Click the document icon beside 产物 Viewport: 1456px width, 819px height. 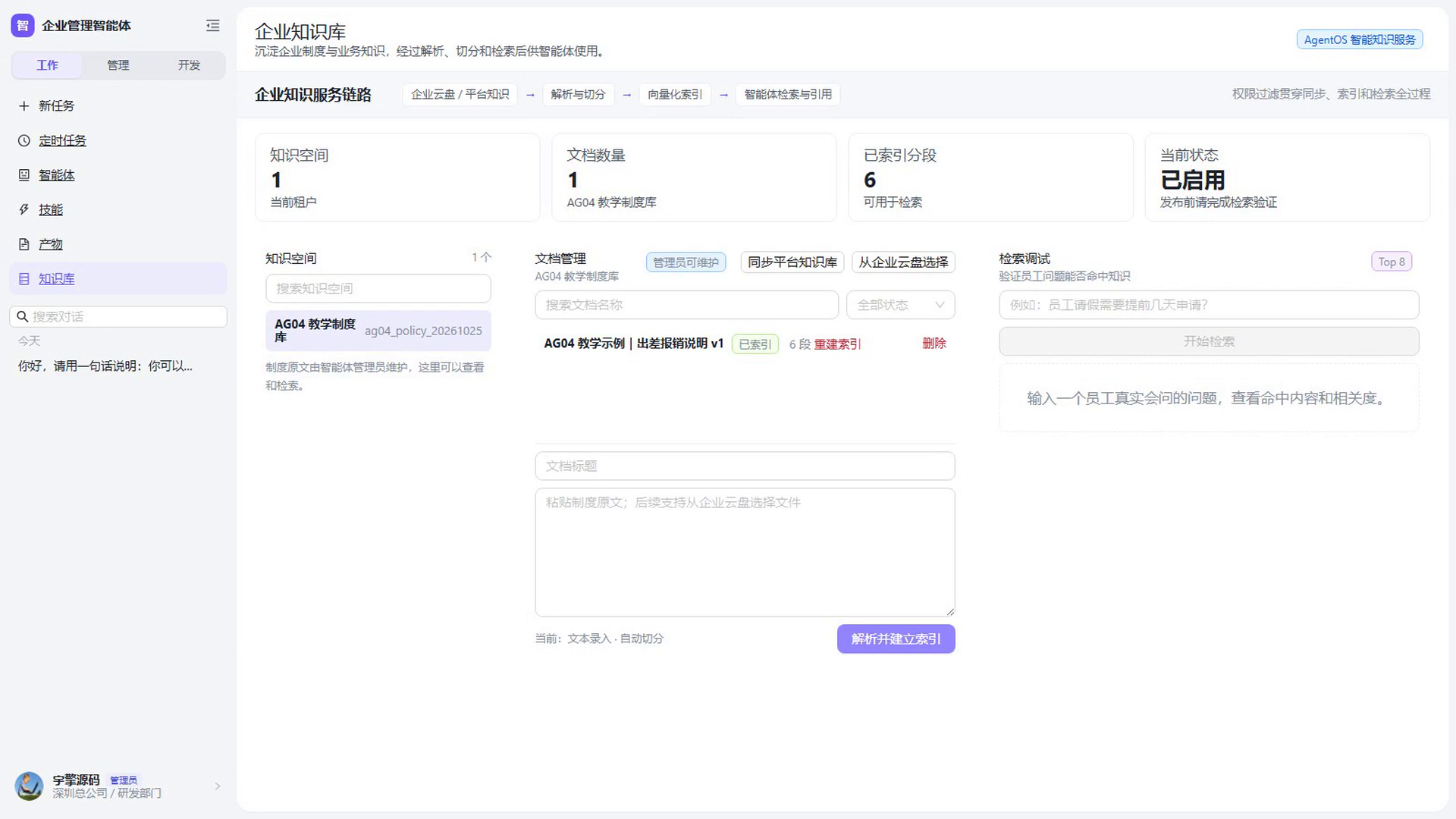click(x=24, y=244)
